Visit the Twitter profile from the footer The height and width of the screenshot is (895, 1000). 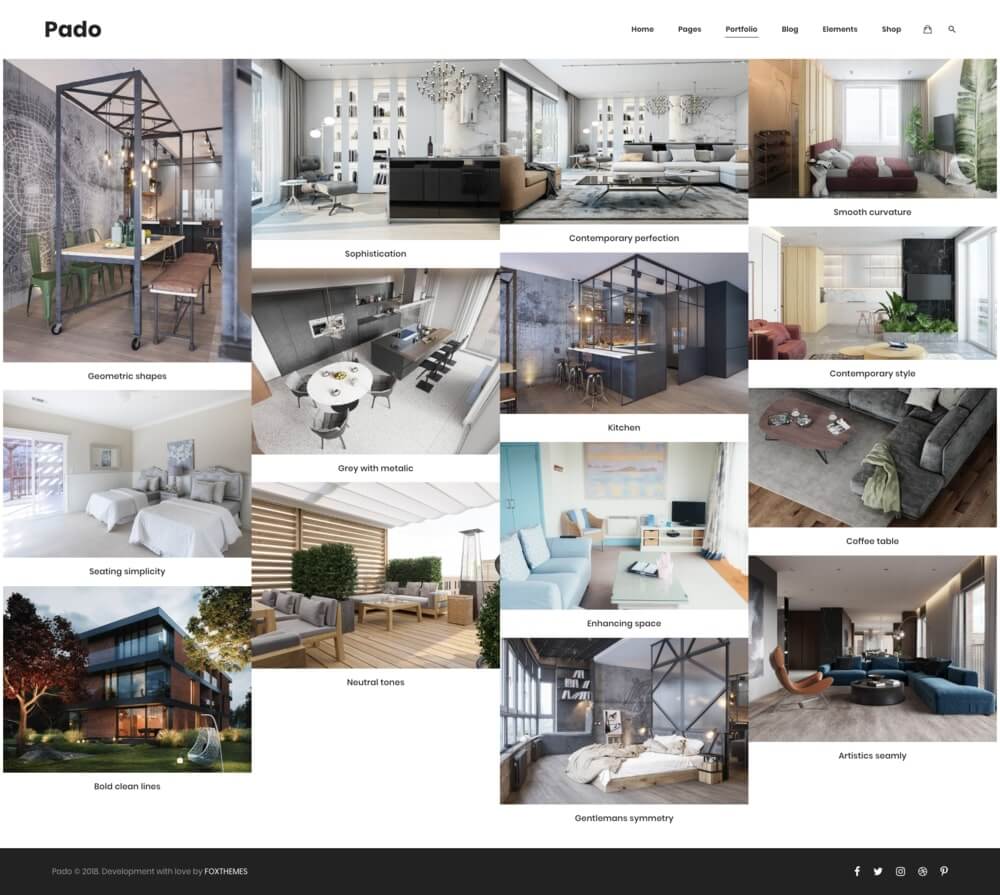tap(878, 871)
